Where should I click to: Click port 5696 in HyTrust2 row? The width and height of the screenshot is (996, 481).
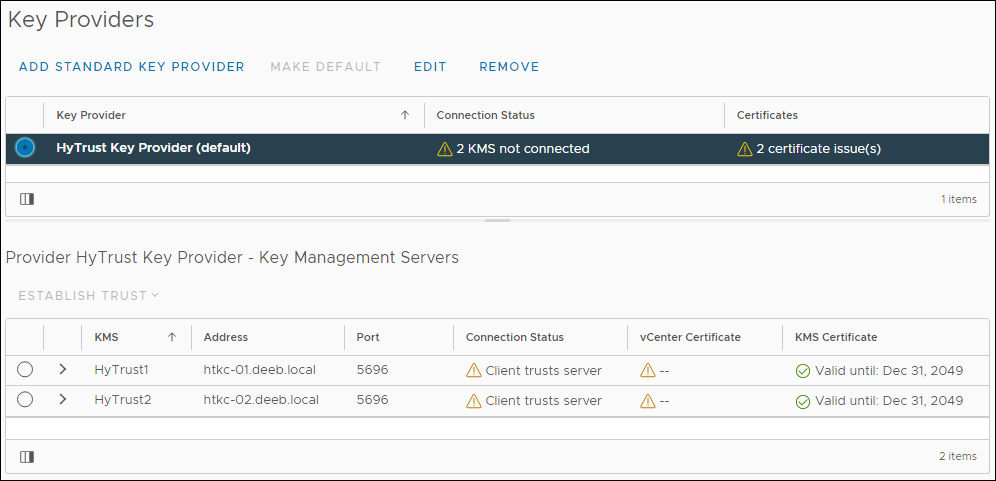pos(372,400)
